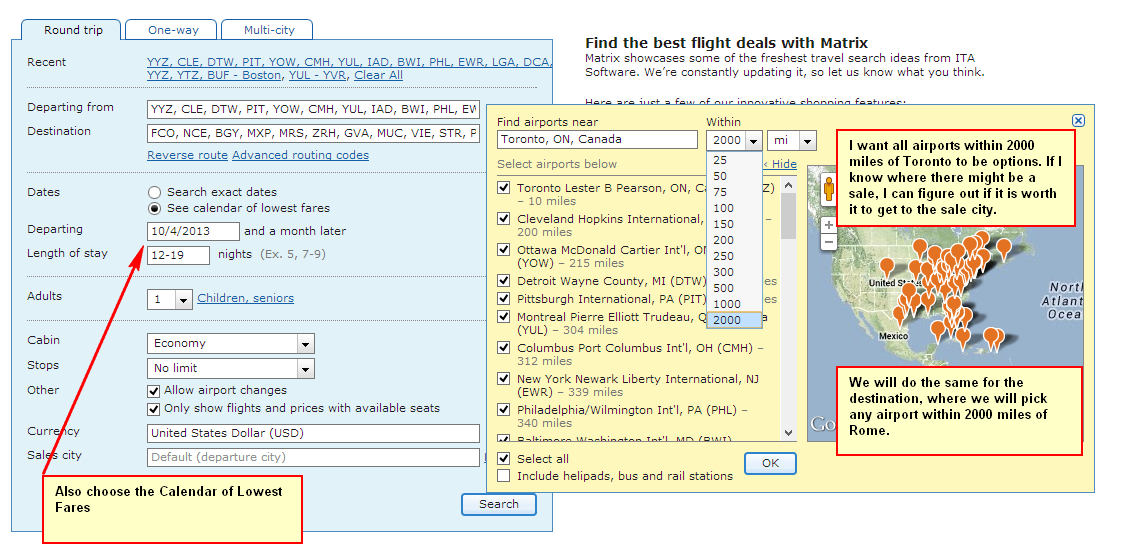Screen dimensions: 1141x553
Task: Click the airport list scrollbar thumb
Action: [787, 215]
